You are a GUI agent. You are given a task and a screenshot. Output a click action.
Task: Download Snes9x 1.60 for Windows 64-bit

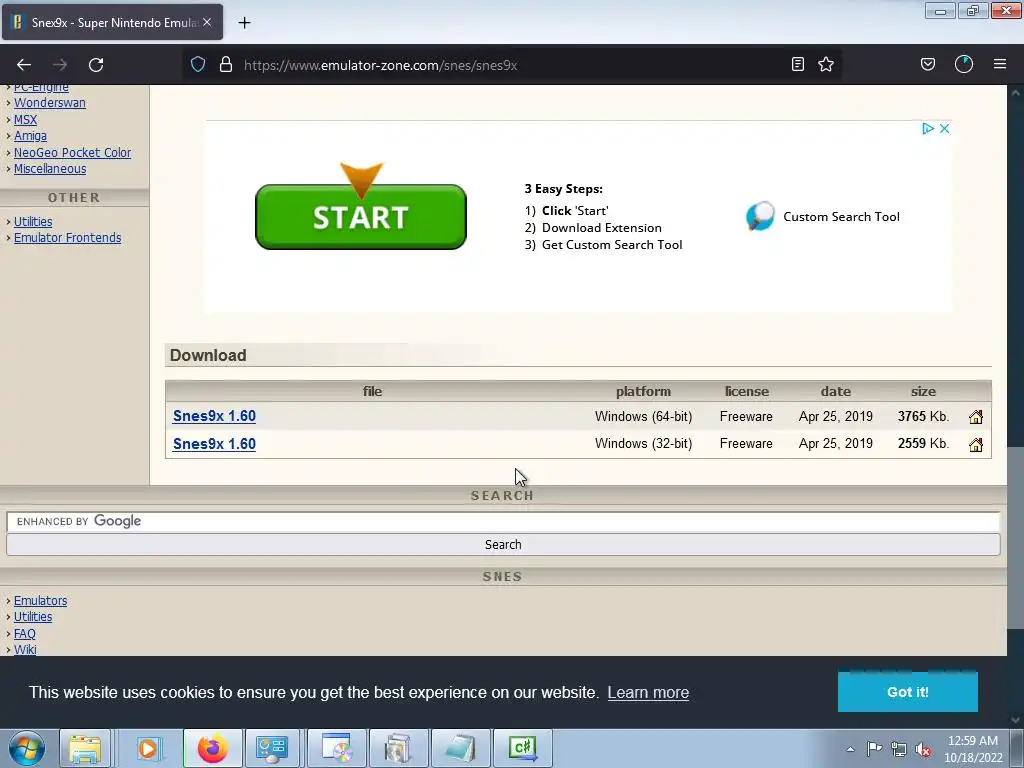pos(214,416)
